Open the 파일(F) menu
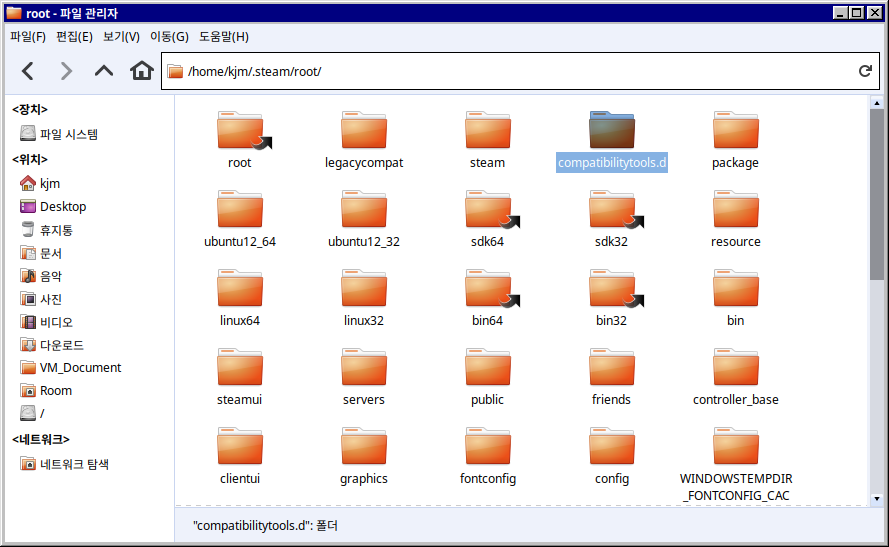Image resolution: width=889 pixels, height=547 pixels. pyautogui.click(x=28, y=37)
